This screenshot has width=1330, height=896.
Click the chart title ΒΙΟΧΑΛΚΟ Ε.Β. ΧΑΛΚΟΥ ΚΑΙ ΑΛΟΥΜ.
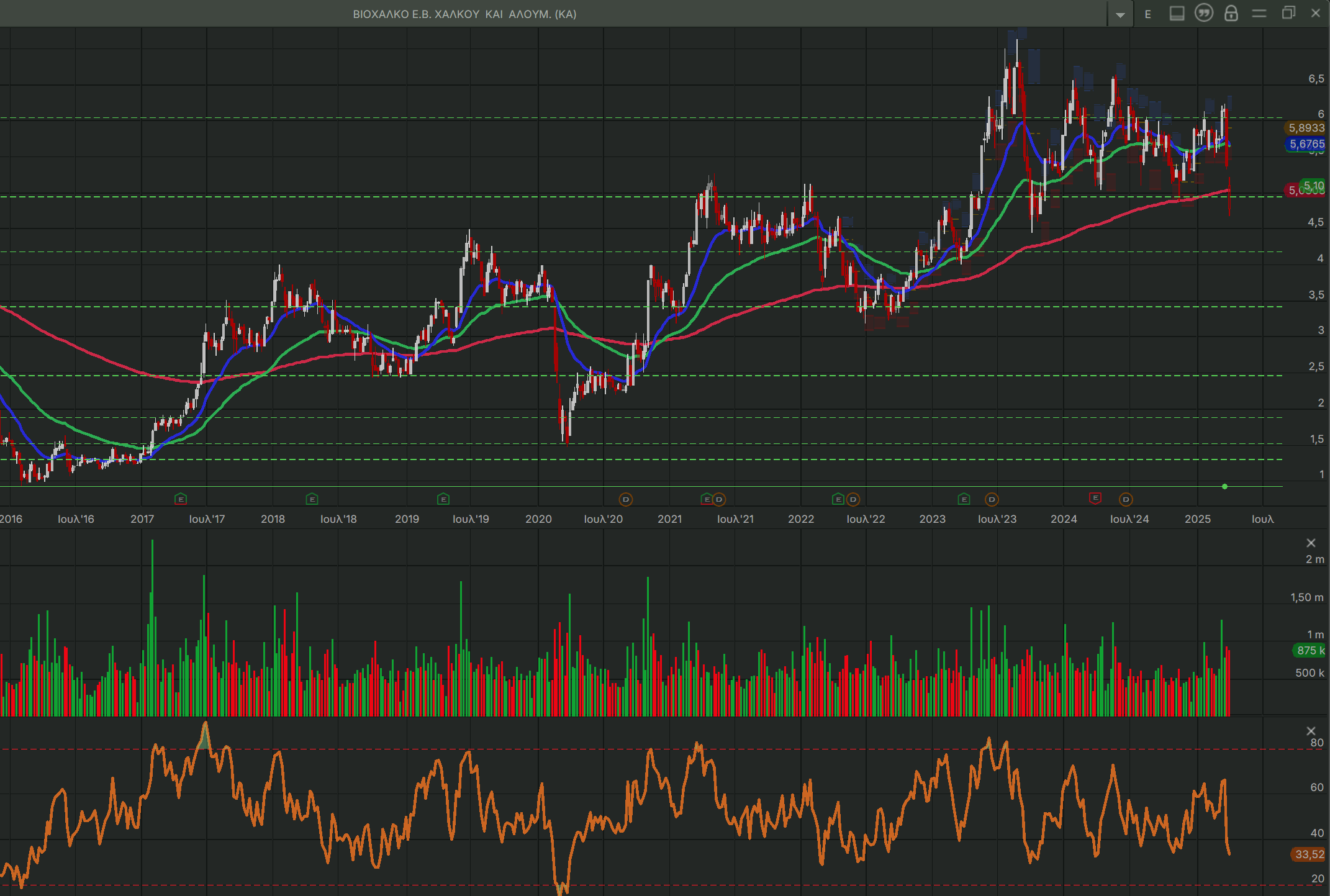pos(464,14)
